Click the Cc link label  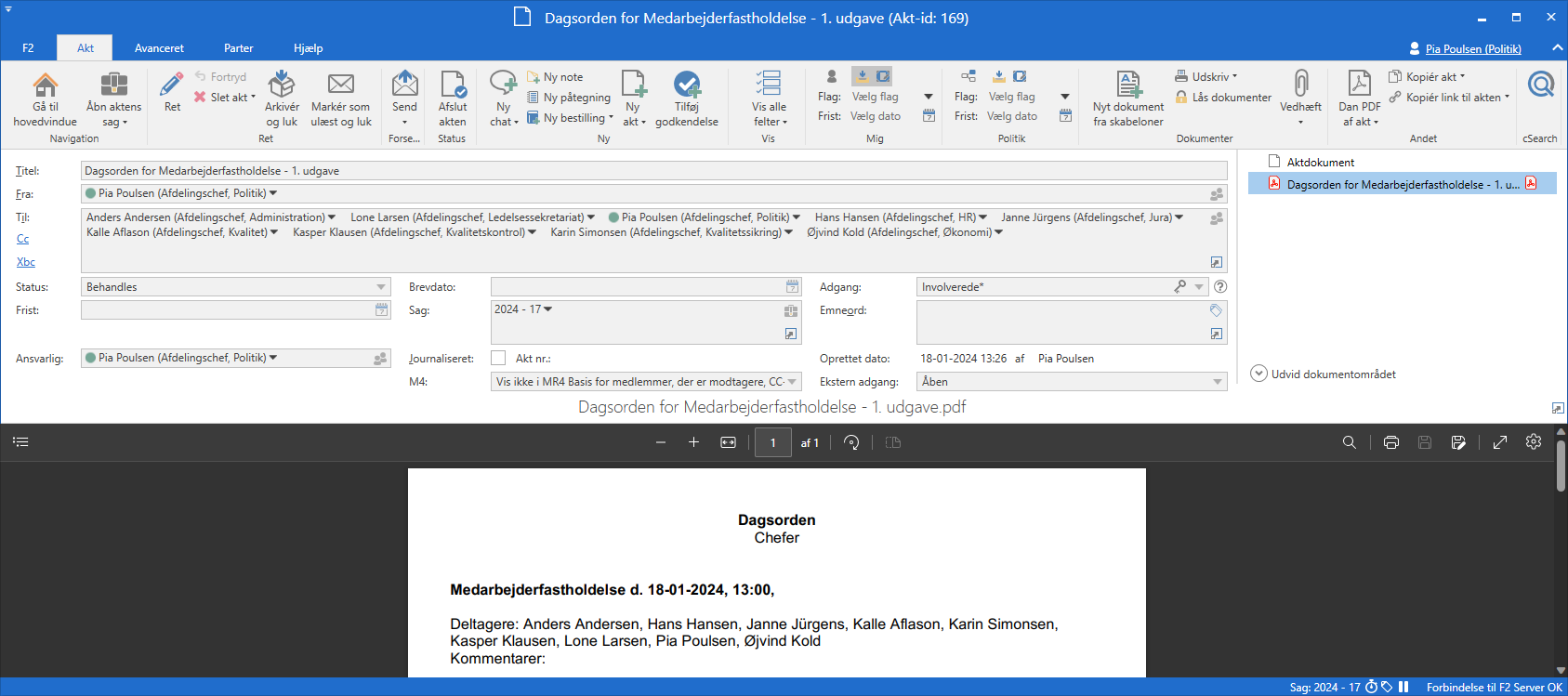tap(22, 239)
